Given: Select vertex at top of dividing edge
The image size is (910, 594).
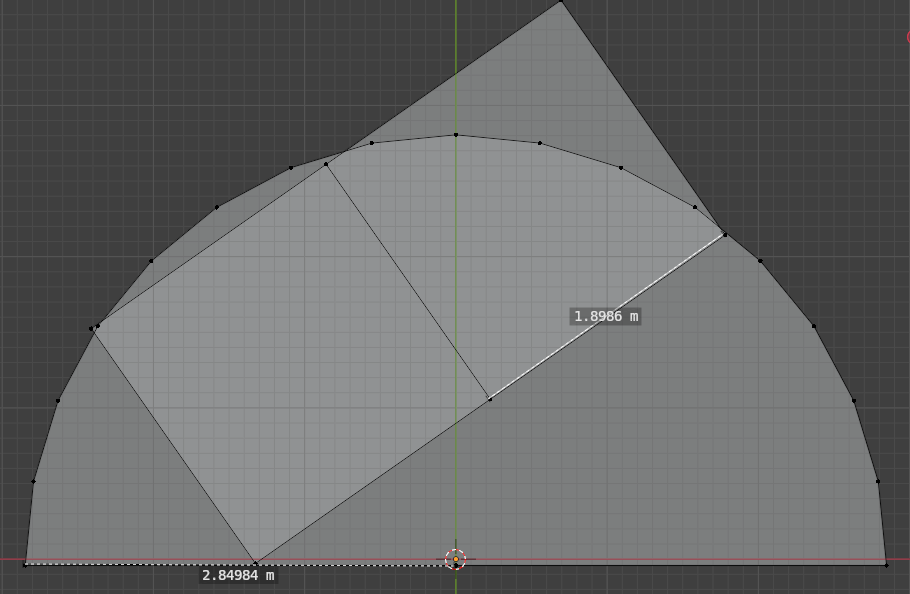Looking at the screenshot, I should click(x=326, y=164).
